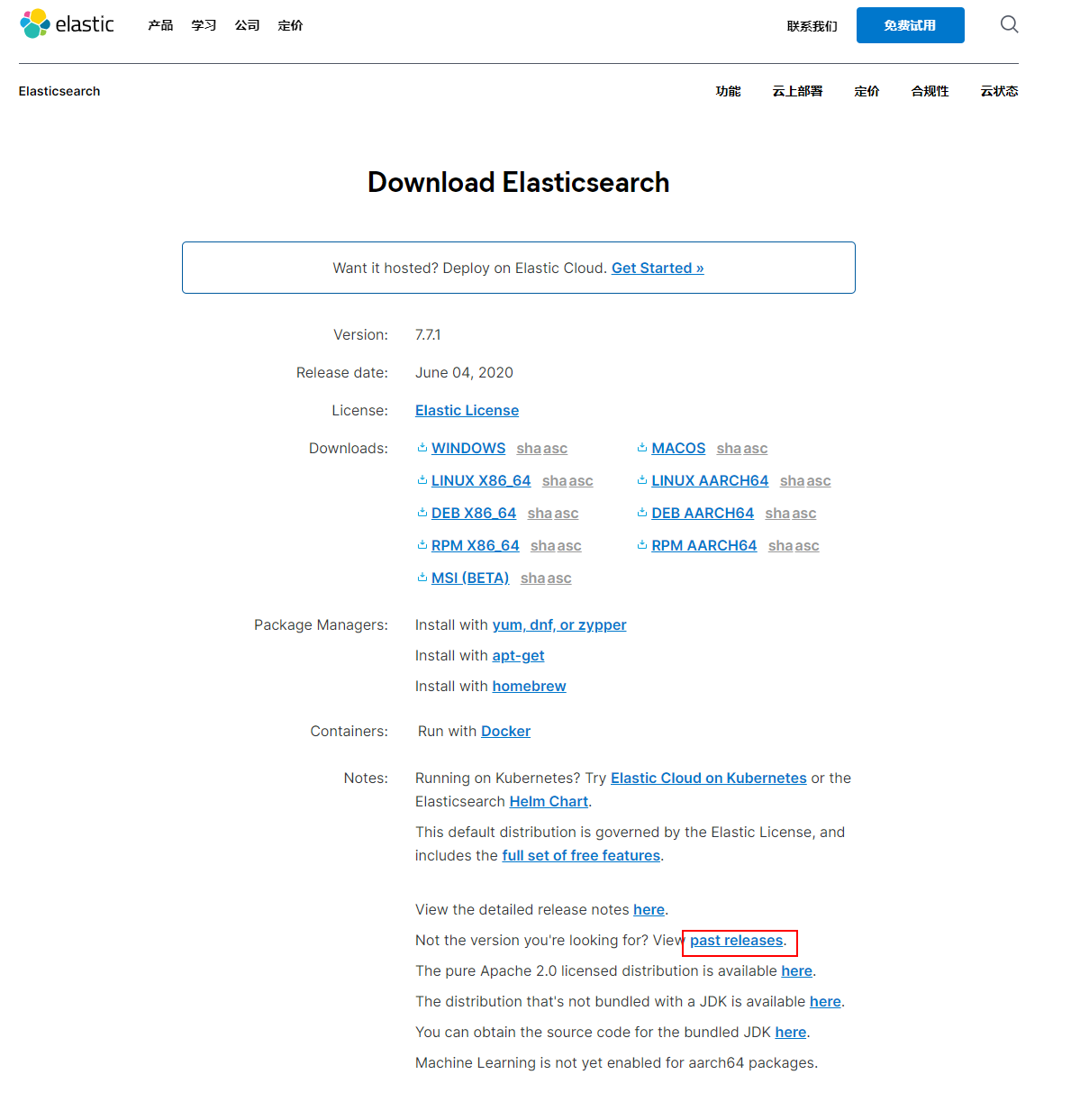Viewport: 1080px width, 1120px height.
Task: Go to 云上部署 sub-navigation tab
Action: point(797,91)
